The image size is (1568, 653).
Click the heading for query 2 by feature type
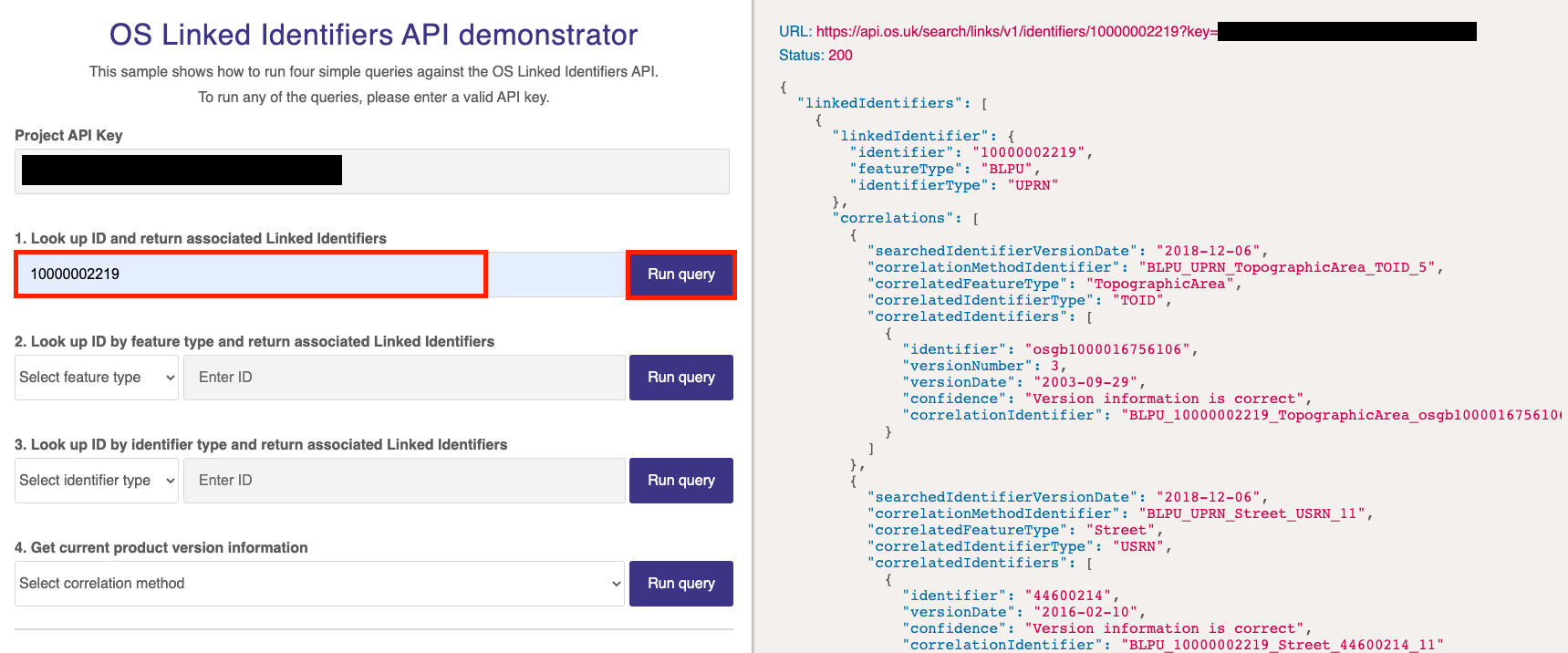click(x=254, y=341)
